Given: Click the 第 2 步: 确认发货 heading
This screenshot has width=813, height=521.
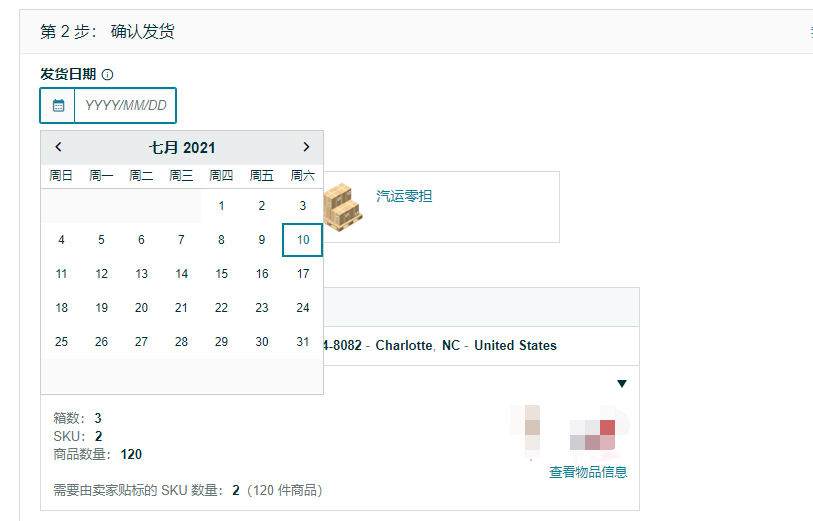Looking at the screenshot, I should coord(107,32).
